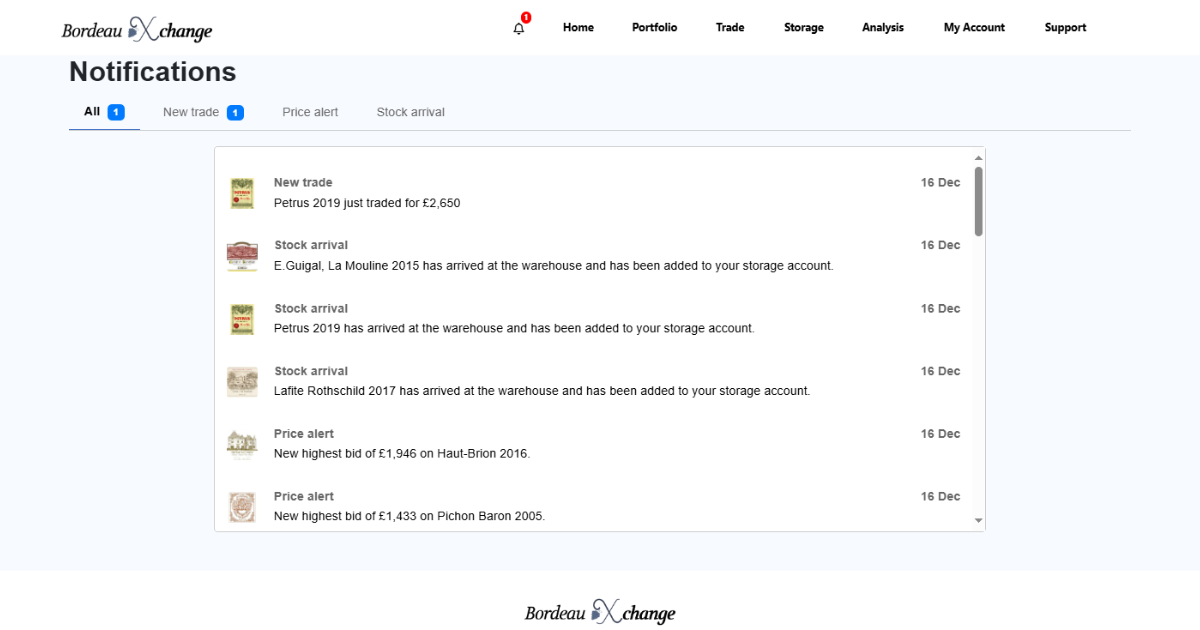Click the Petrus 2019 arrival message

tap(514, 328)
